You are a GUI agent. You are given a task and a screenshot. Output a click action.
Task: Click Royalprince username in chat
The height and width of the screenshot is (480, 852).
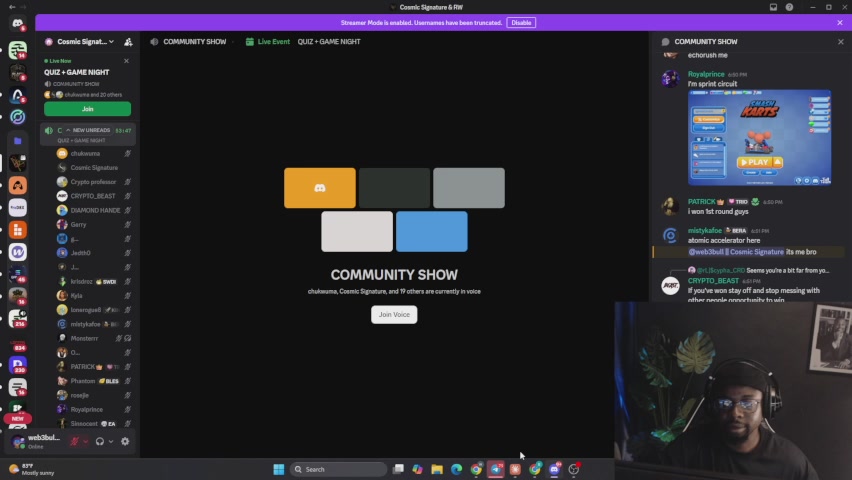[706, 74]
